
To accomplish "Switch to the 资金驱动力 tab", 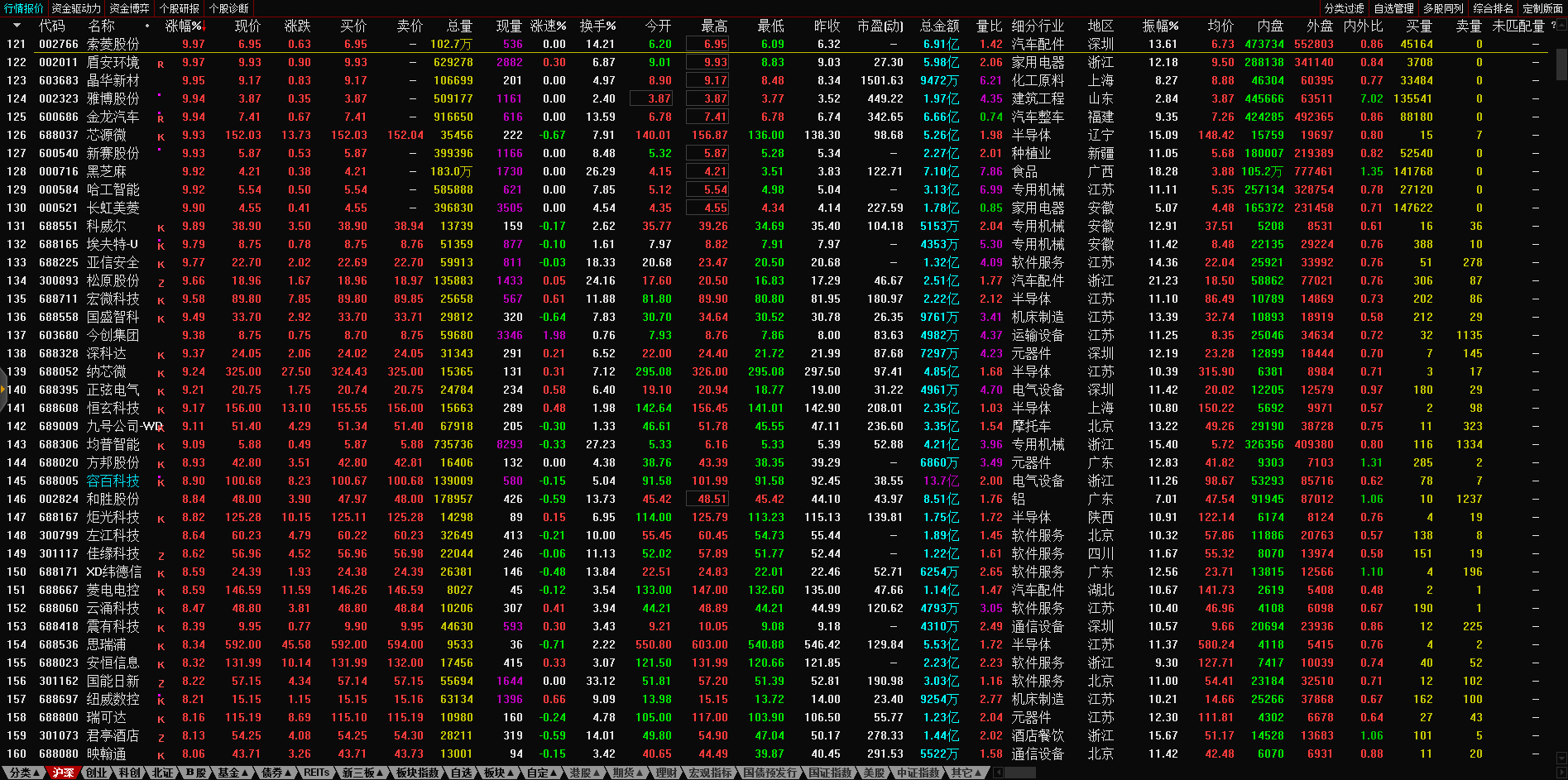I will (x=75, y=8).
